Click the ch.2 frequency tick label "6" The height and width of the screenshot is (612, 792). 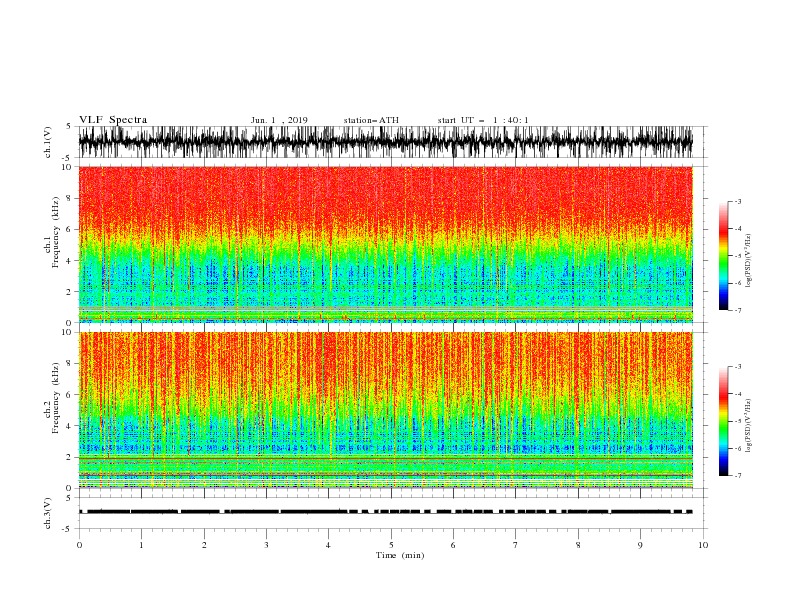tap(69, 395)
